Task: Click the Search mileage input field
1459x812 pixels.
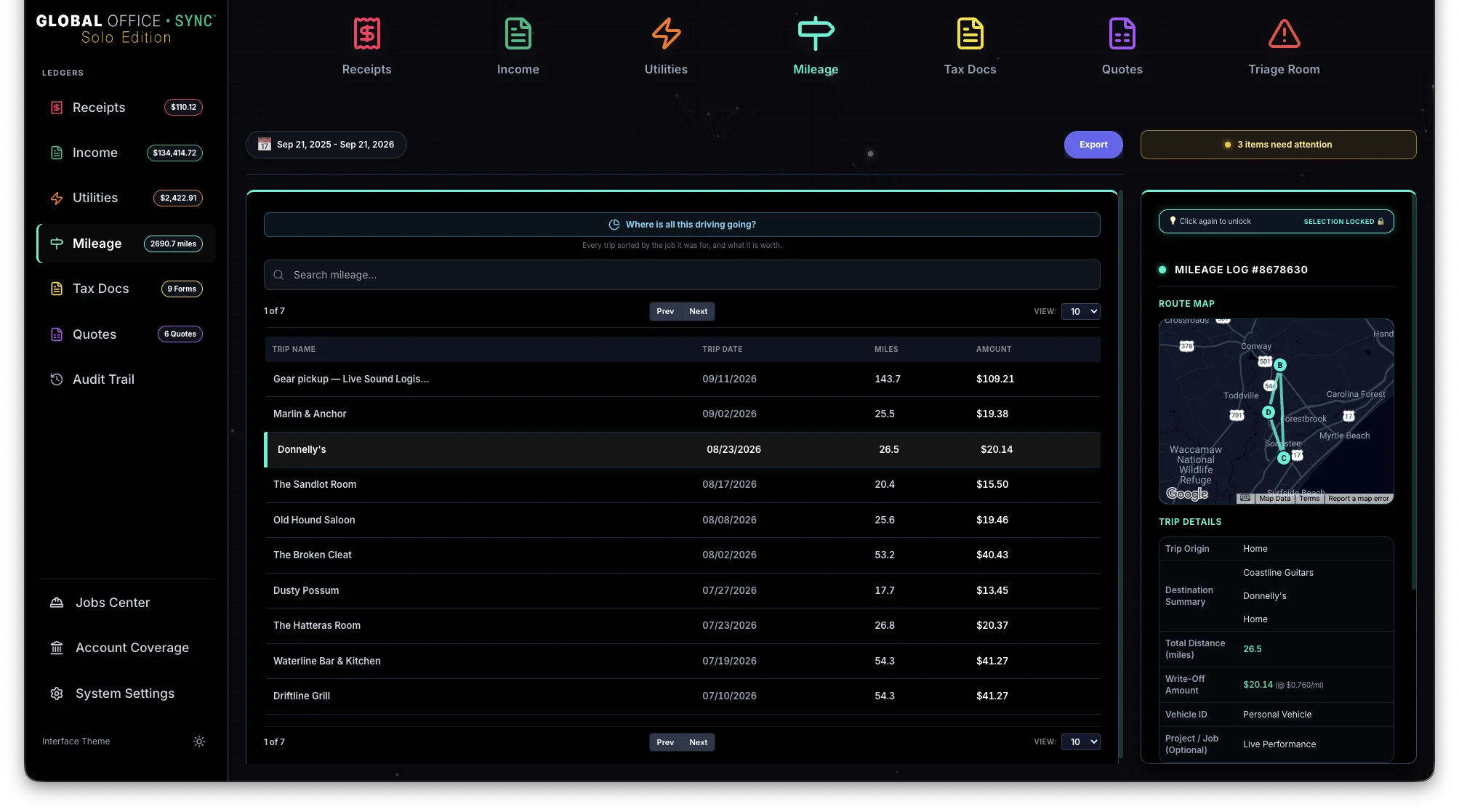Action: tap(682, 275)
